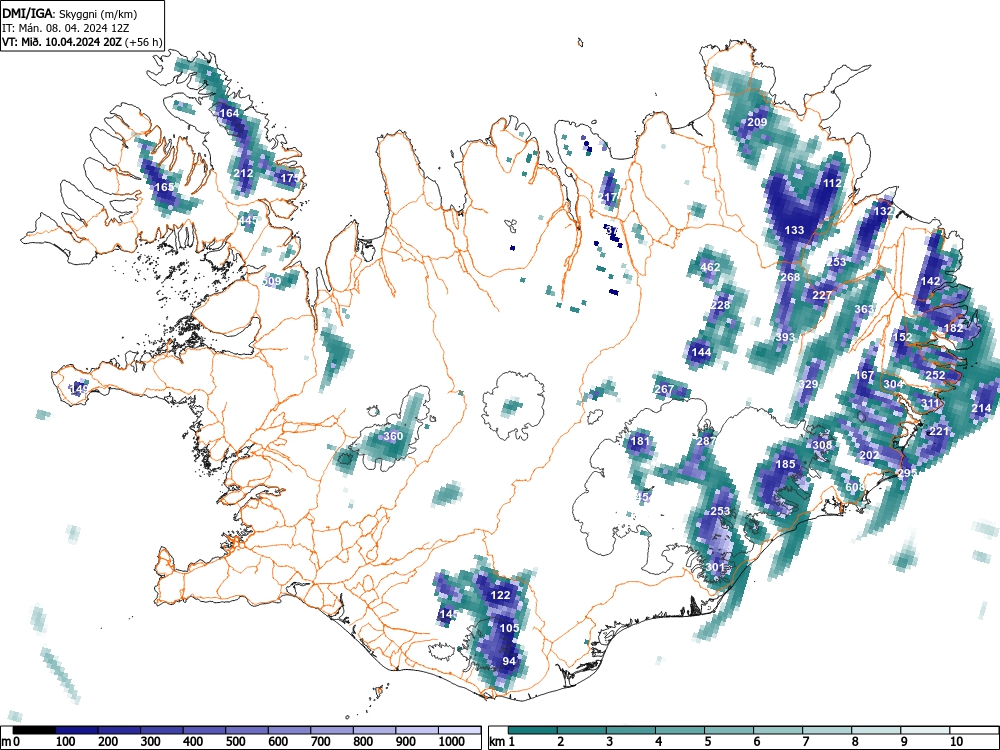Screen dimensions: 1000x750
Task: Click the visibility value 445 on the map
Action: [x=248, y=220]
